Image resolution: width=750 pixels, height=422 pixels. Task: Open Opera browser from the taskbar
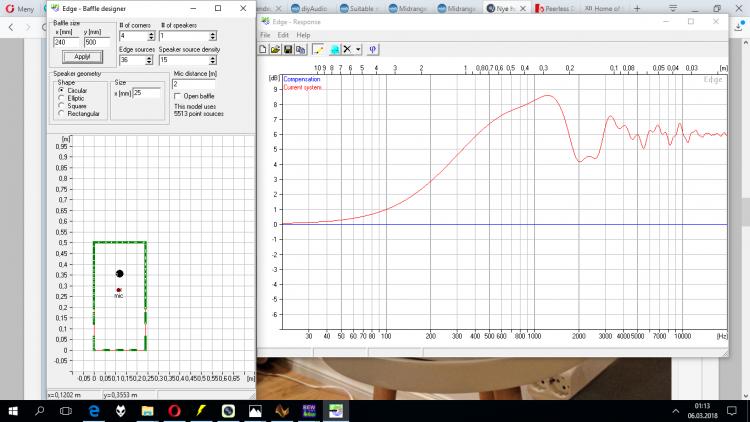(x=174, y=410)
